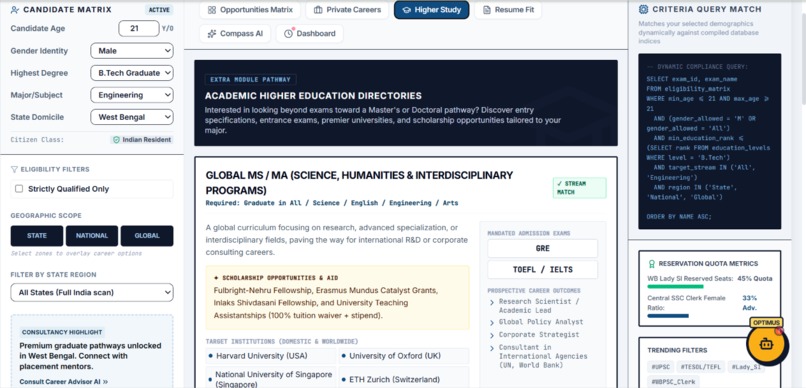Viewport: 806px width, 388px height.
Task: Click the chevron beside Global Policy Analyst
Action: 492,323
